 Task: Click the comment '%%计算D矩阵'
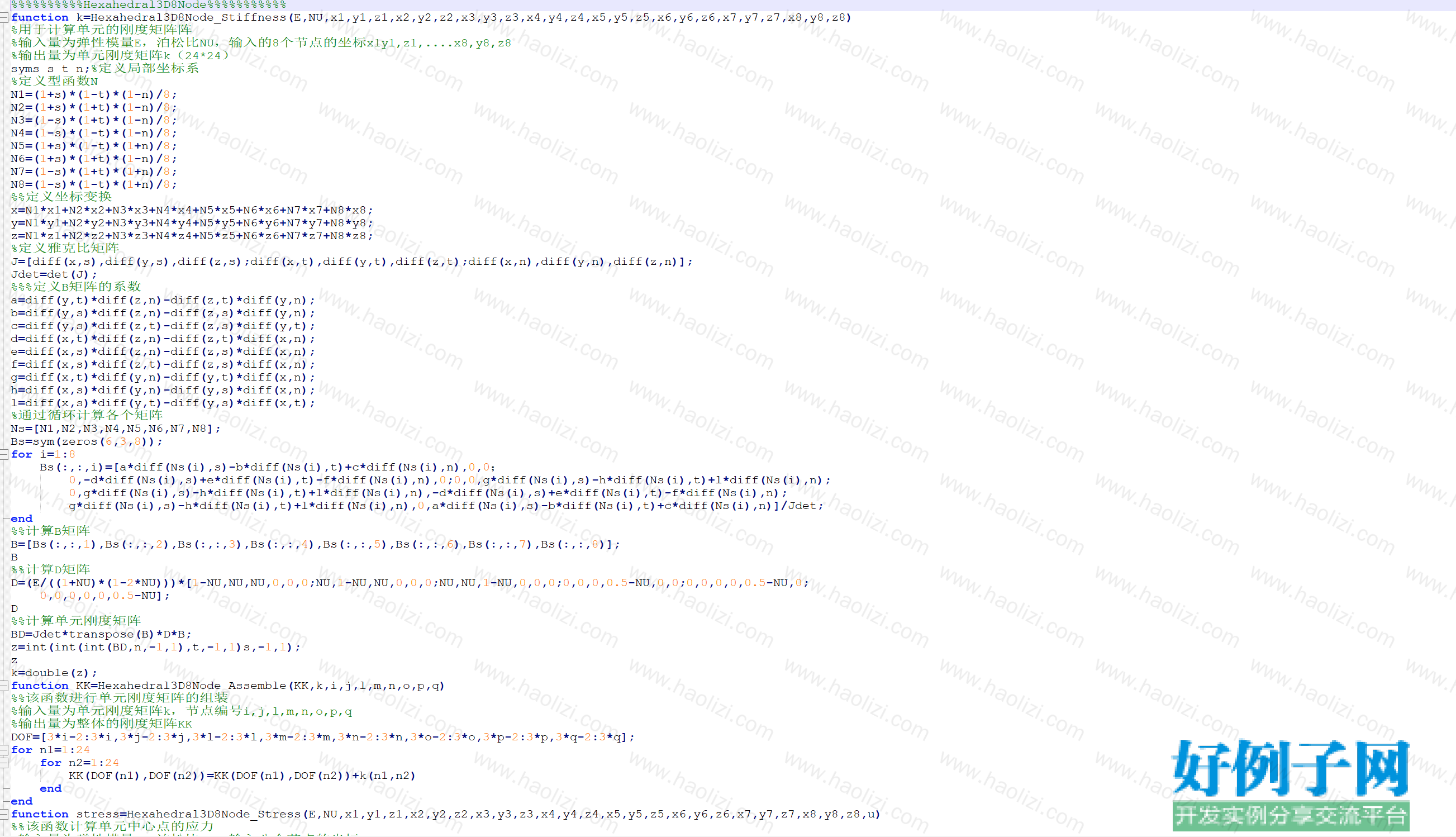click(x=51, y=570)
